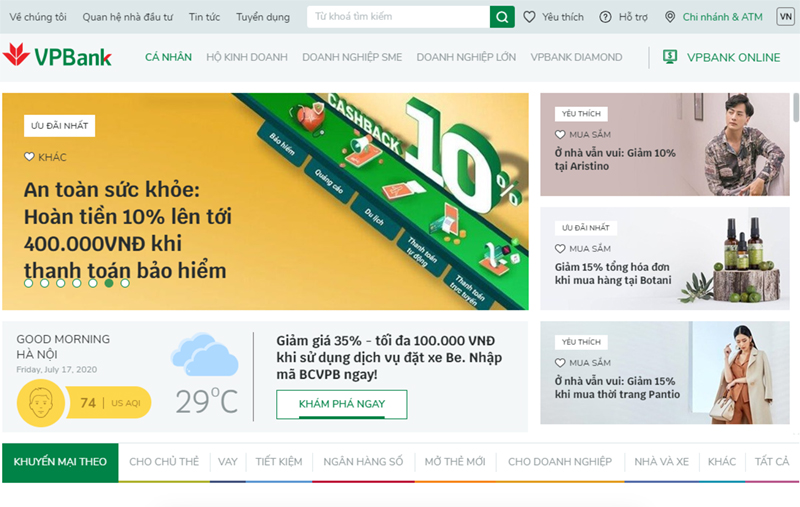This screenshot has height=507, width=800.
Task: Click the 74 US AQI badge
Action: click(x=109, y=403)
